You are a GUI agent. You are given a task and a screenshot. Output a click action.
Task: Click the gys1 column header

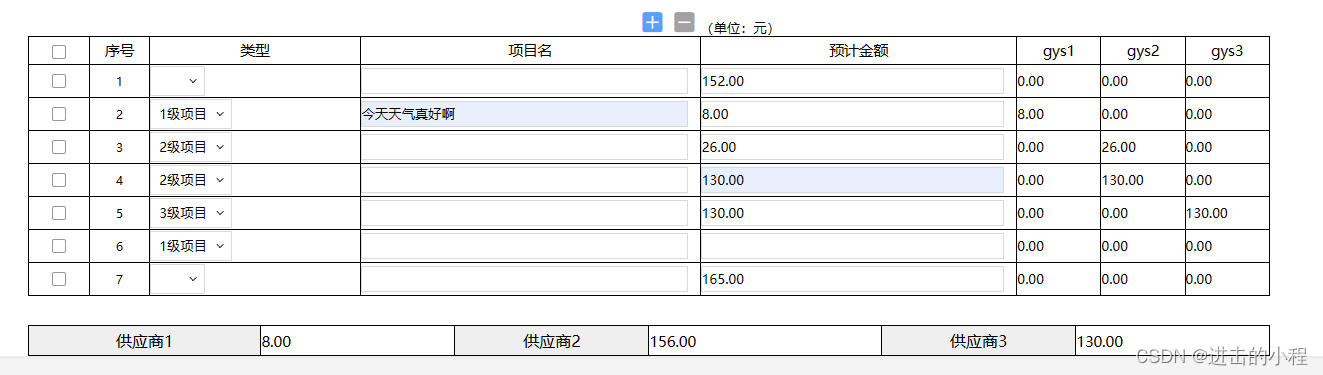[1058, 51]
